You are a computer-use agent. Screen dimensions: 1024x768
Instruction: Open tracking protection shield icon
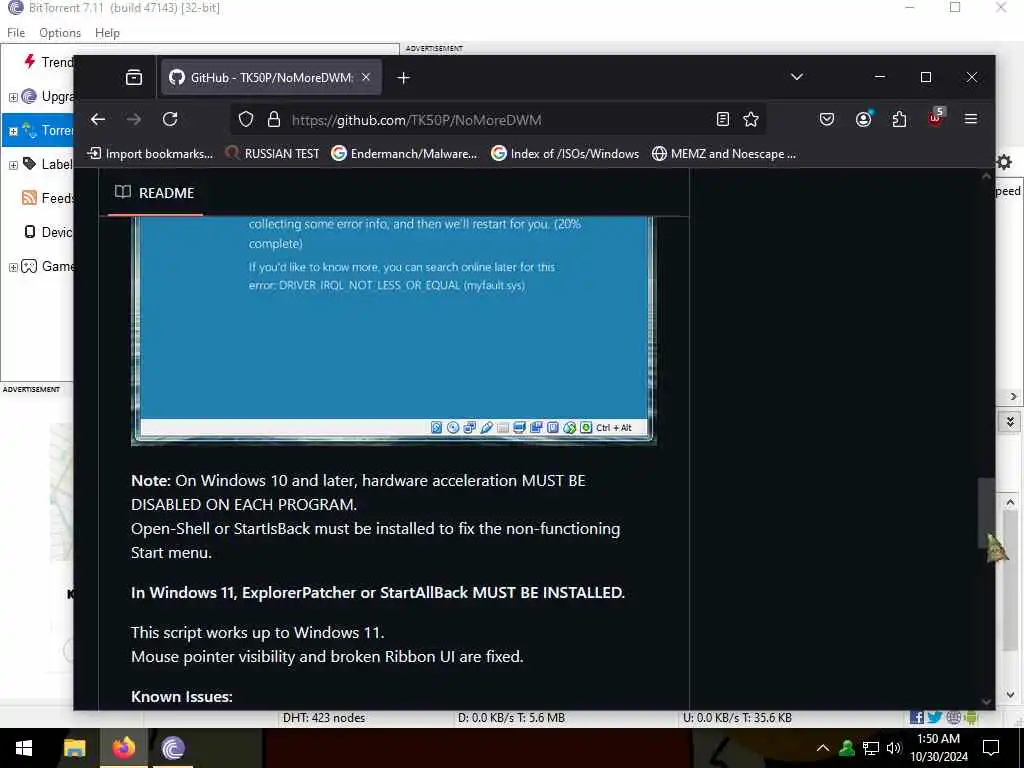pyautogui.click(x=246, y=120)
